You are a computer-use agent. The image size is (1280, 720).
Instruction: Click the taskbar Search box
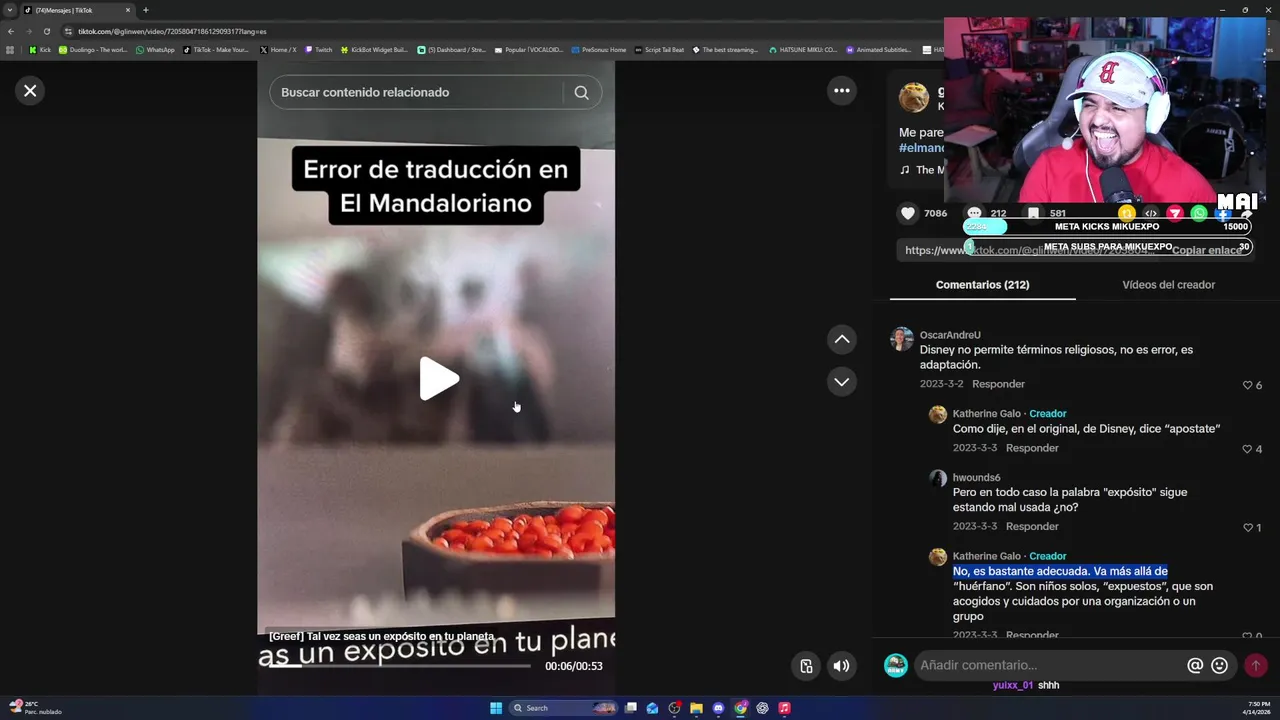click(x=565, y=708)
